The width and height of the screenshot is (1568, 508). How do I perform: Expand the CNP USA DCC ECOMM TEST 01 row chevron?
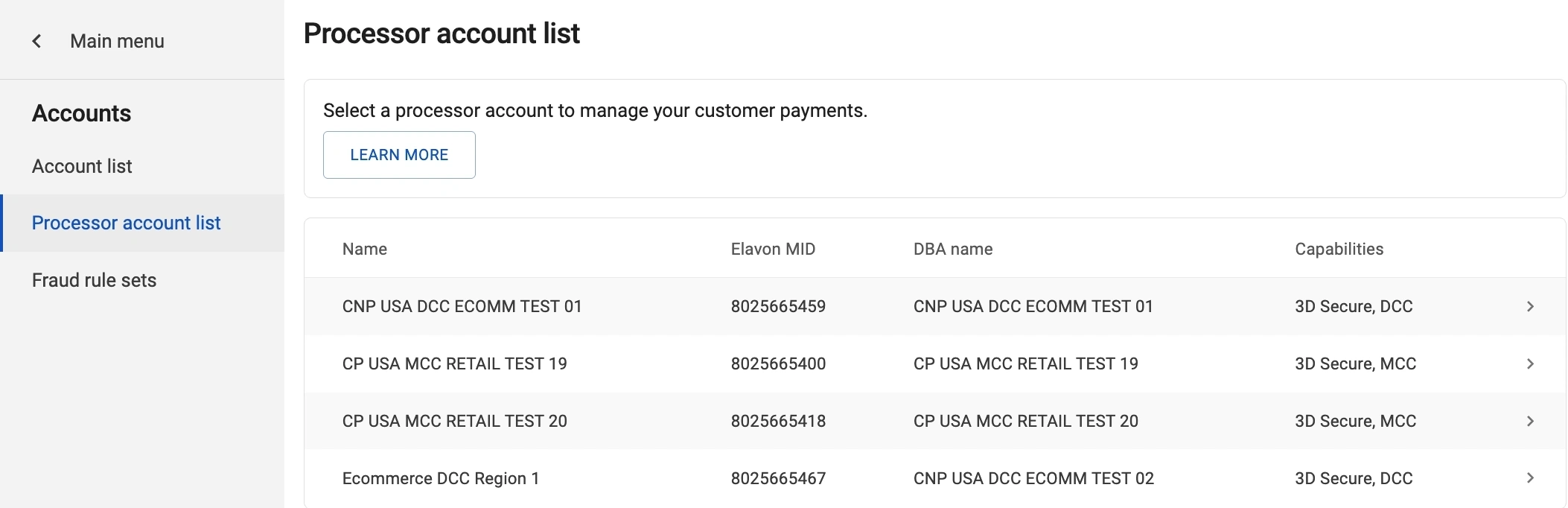1530,306
